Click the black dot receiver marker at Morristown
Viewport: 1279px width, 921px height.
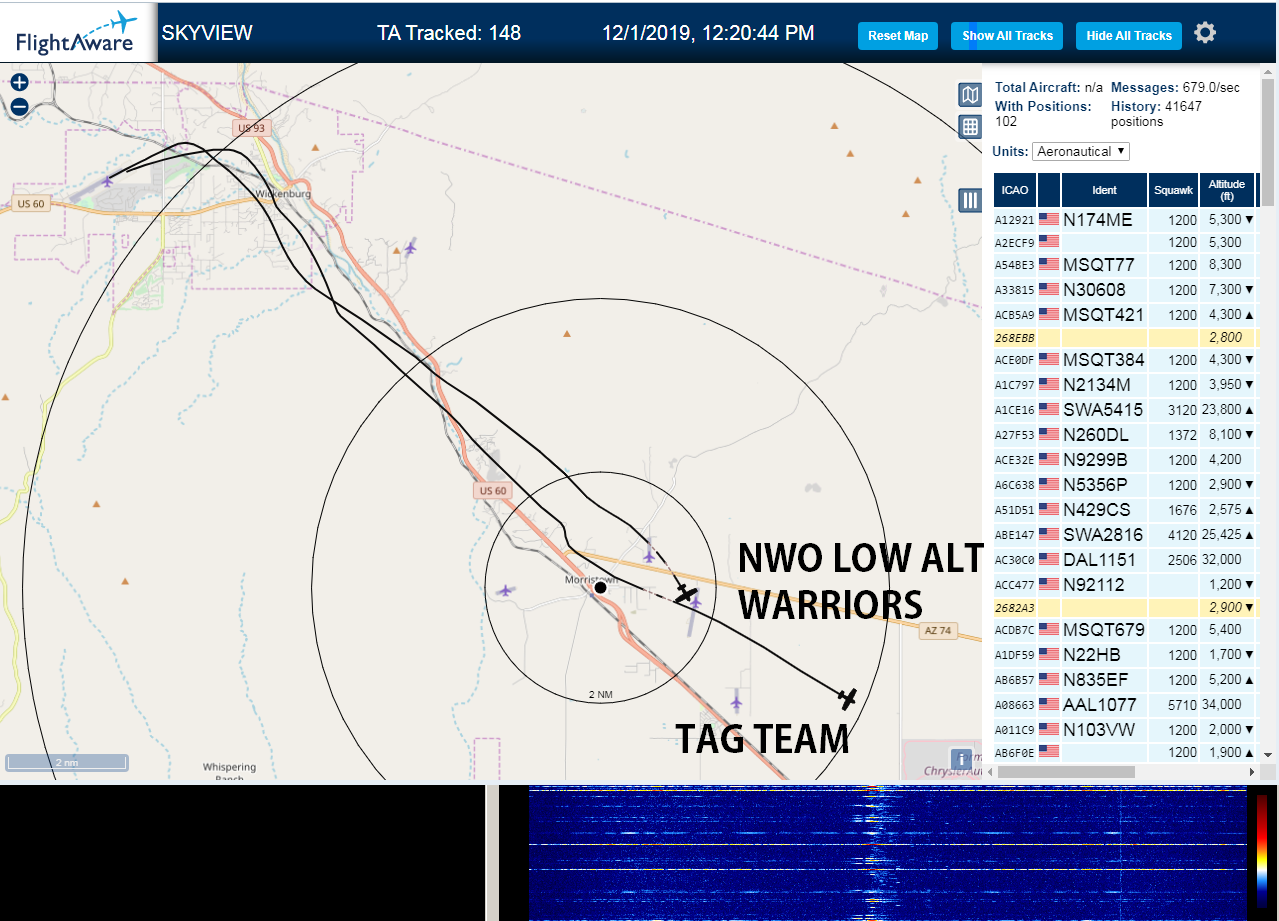[x=600, y=588]
